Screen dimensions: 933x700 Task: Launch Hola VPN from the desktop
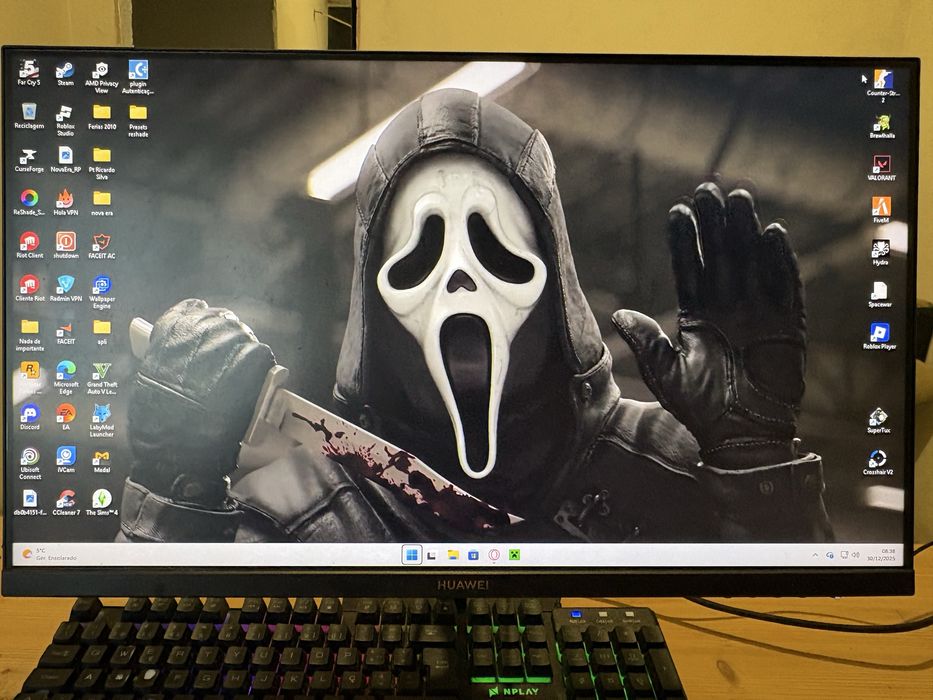(65, 203)
